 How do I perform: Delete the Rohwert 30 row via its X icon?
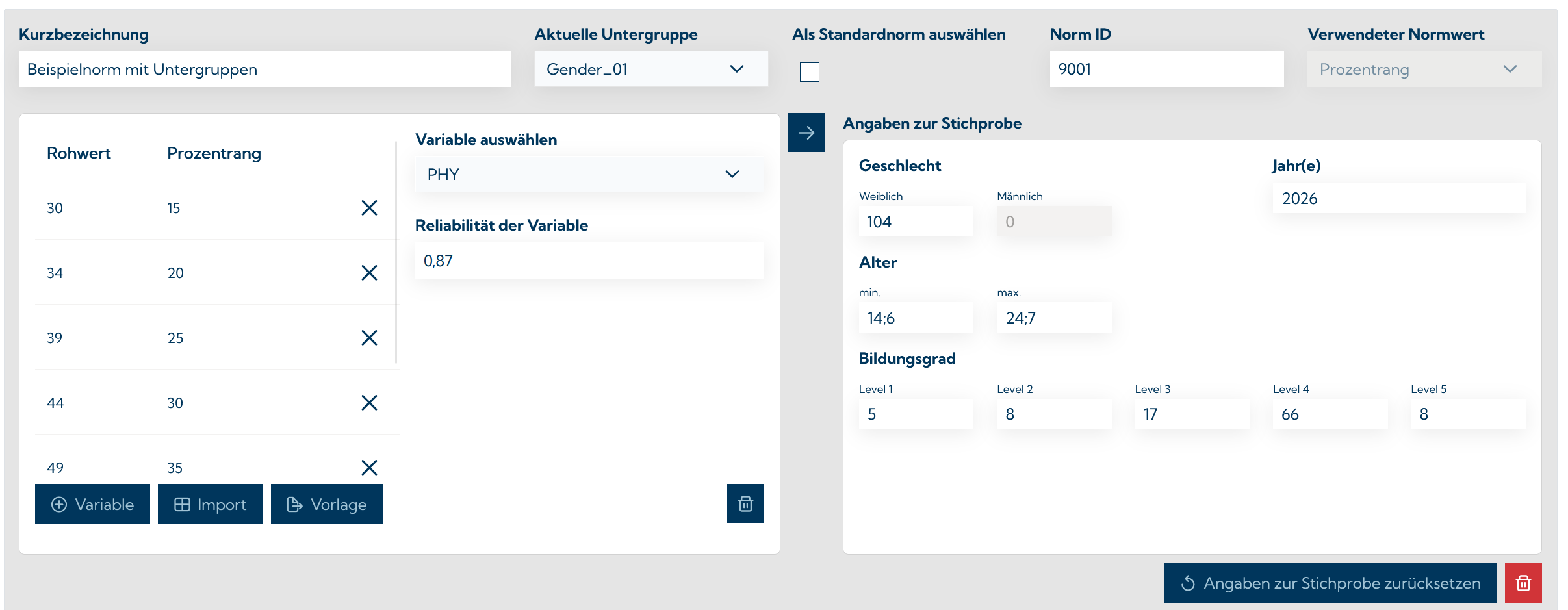[x=369, y=208]
